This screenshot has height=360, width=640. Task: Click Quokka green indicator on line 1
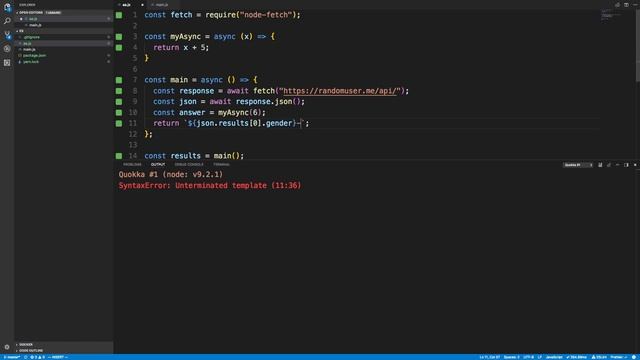pos(119,15)
